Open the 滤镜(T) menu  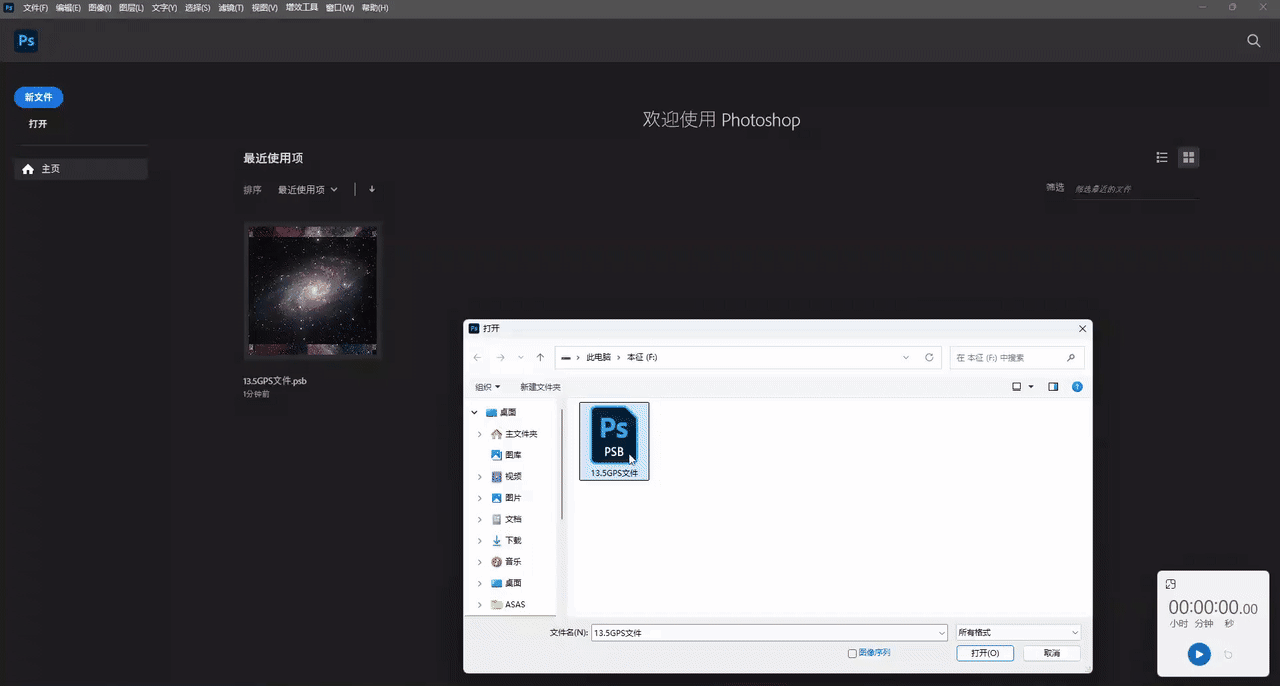coord(231,7)
